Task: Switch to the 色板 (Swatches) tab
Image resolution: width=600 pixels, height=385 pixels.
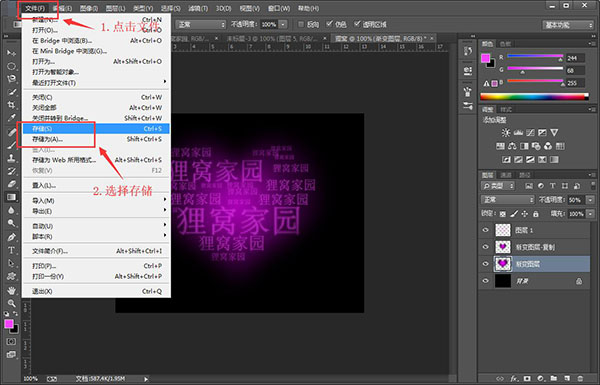Action: point(505,44)
